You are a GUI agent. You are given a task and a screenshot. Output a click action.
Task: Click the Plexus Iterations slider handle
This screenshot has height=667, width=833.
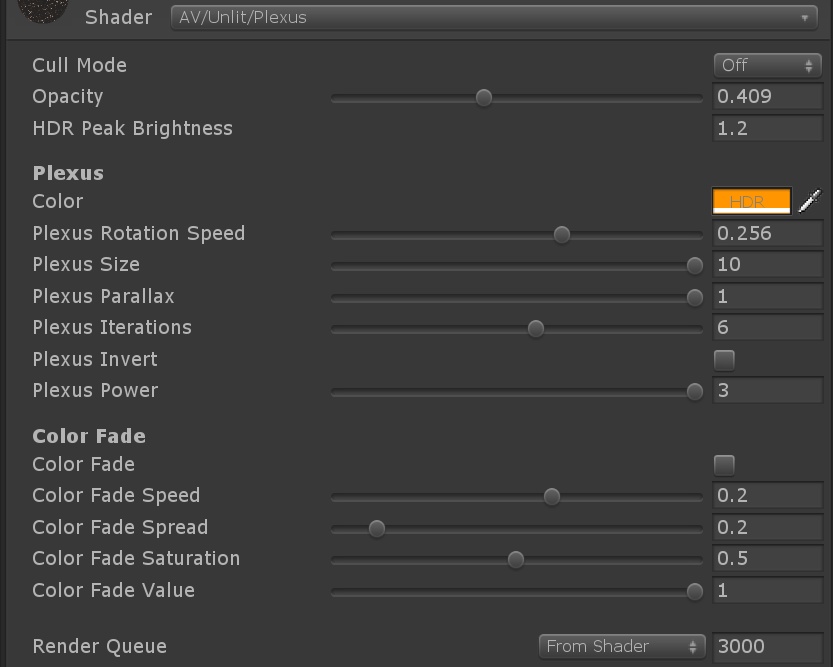click(536, 328)
